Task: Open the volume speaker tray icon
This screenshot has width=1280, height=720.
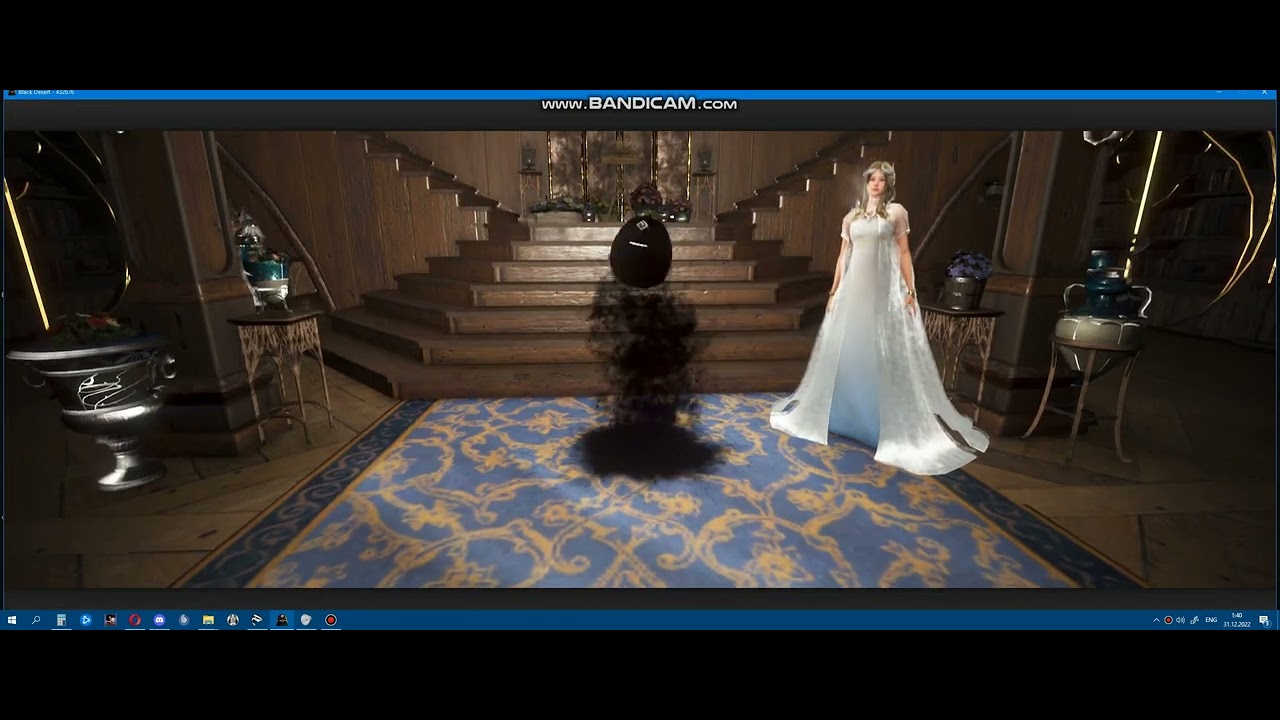Action: click(x=1180, y=620)
